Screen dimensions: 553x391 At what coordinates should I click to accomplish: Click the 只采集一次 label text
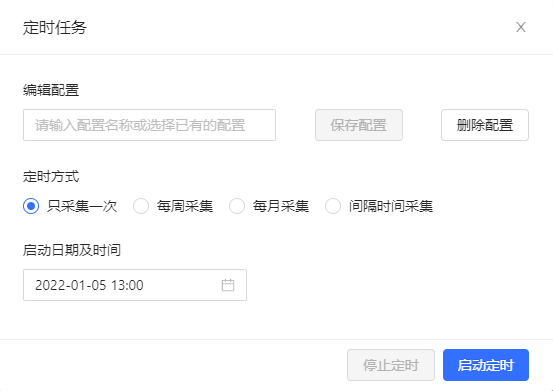point(82,206)
